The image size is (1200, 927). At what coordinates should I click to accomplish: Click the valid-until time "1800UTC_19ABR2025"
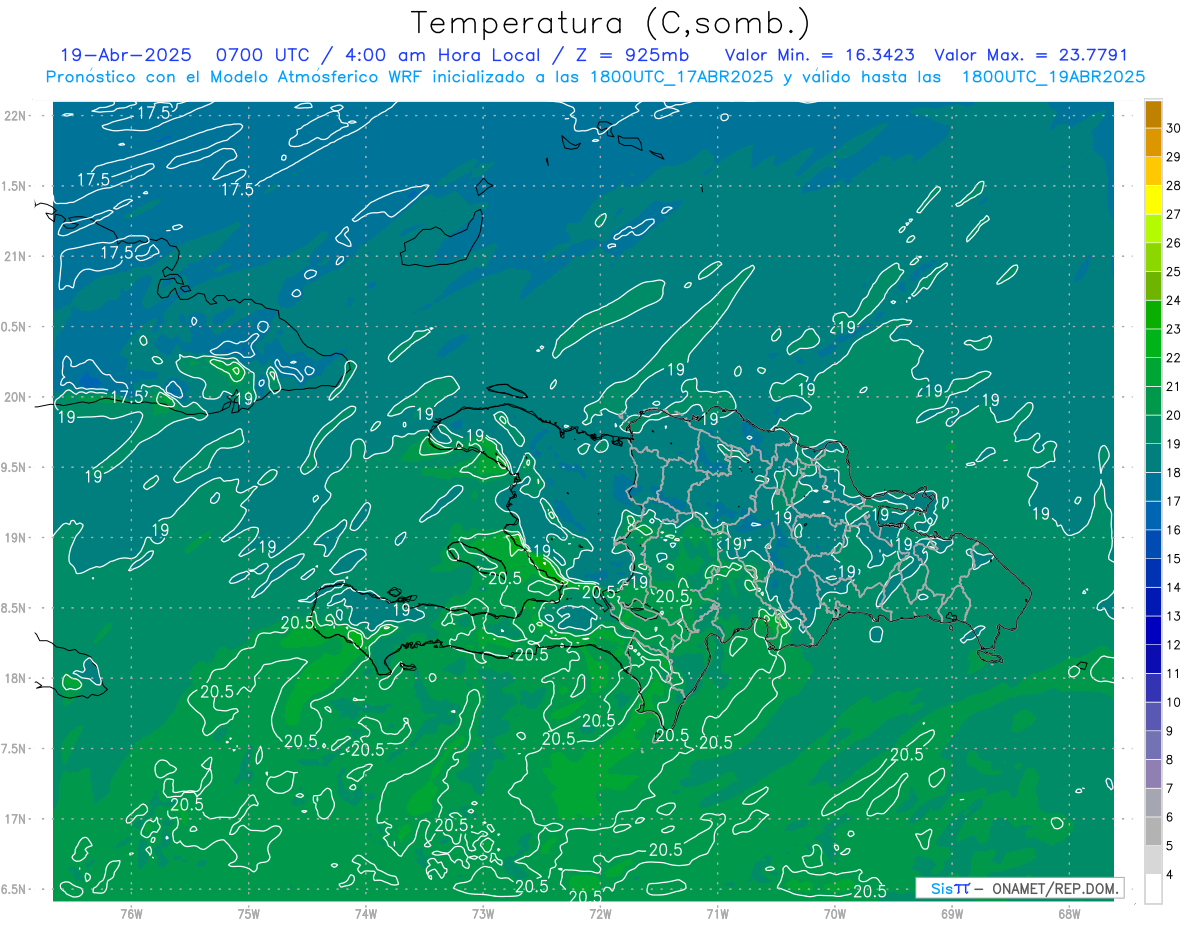(x=1053, y=77)
